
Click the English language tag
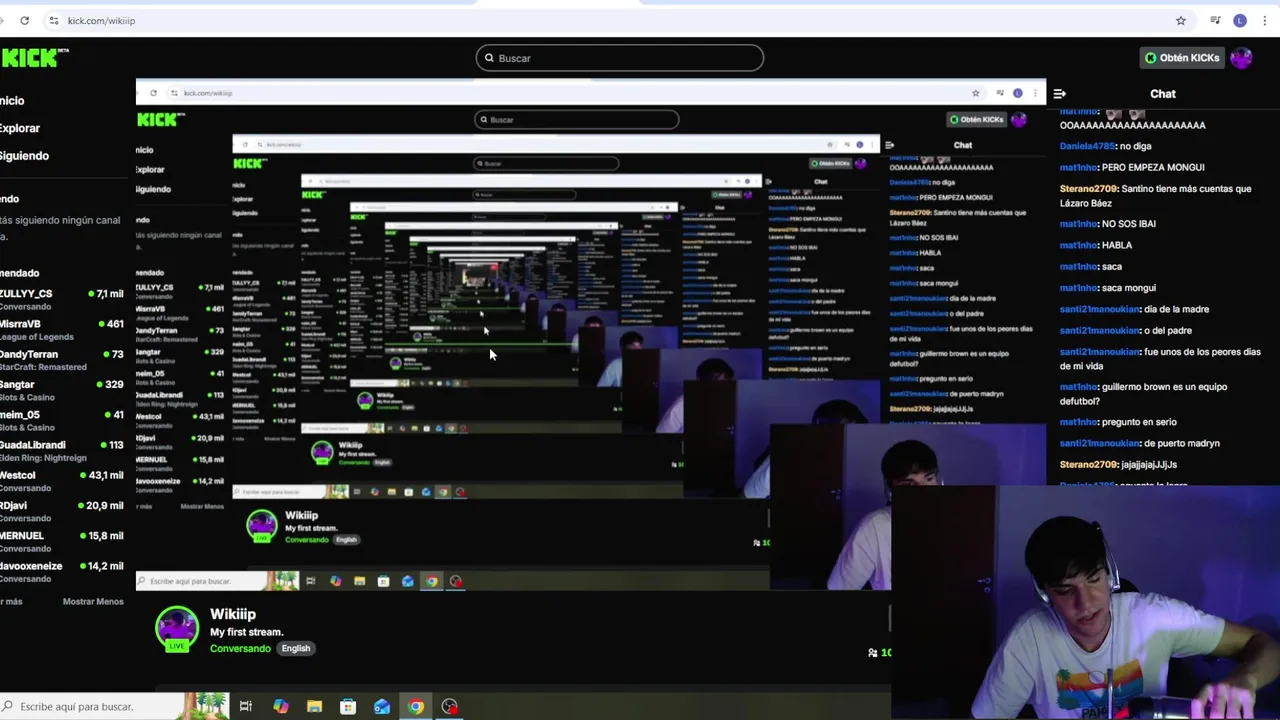(x=296, y=648)
